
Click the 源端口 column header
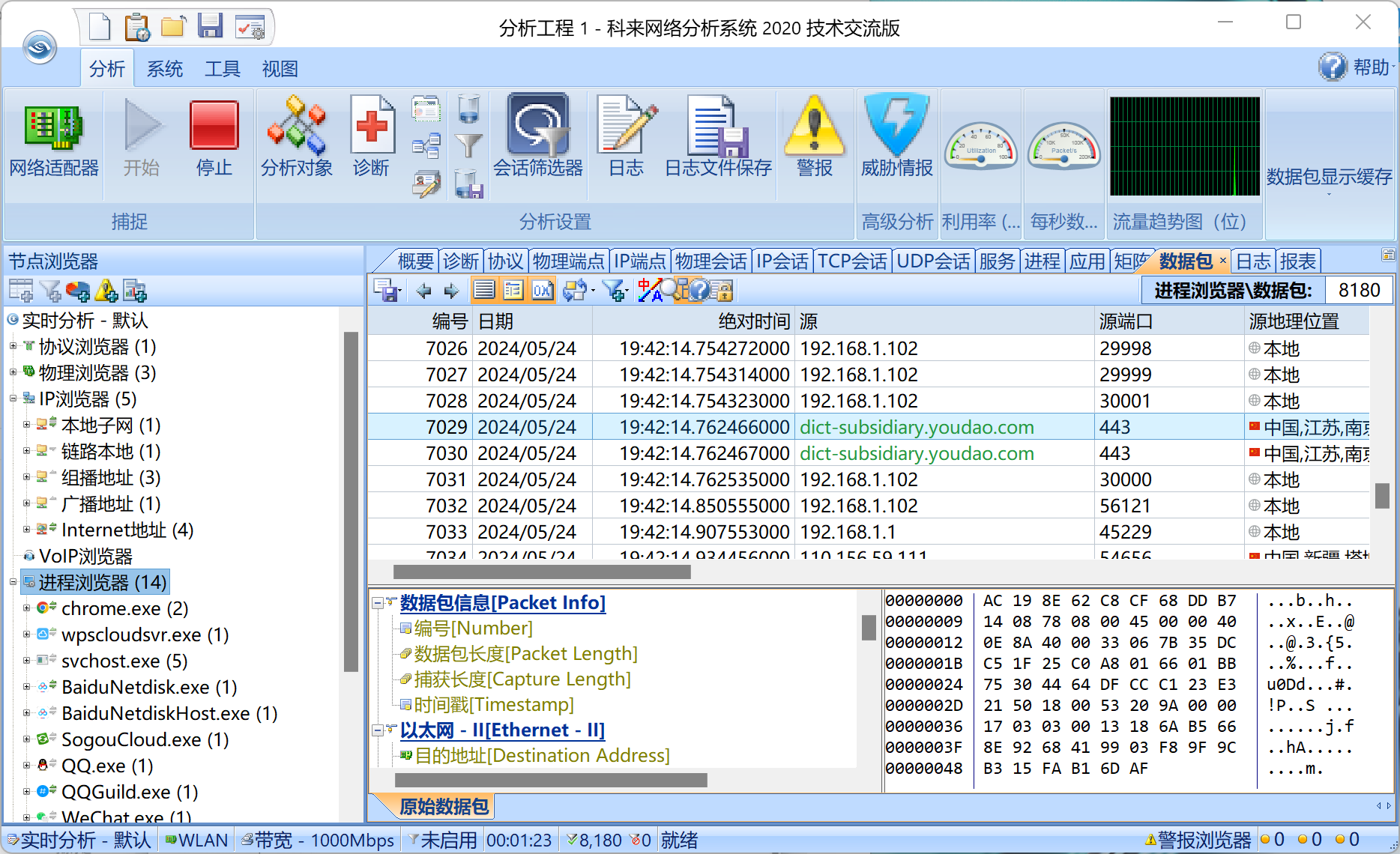[x=1168, y=321]
